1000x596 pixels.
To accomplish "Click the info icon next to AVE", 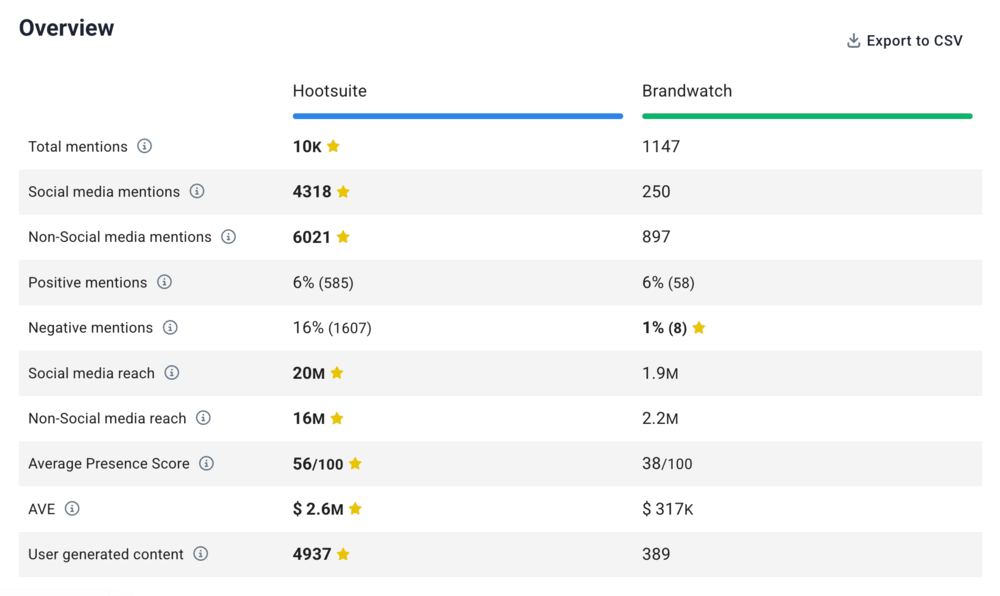I will (70, 508).
